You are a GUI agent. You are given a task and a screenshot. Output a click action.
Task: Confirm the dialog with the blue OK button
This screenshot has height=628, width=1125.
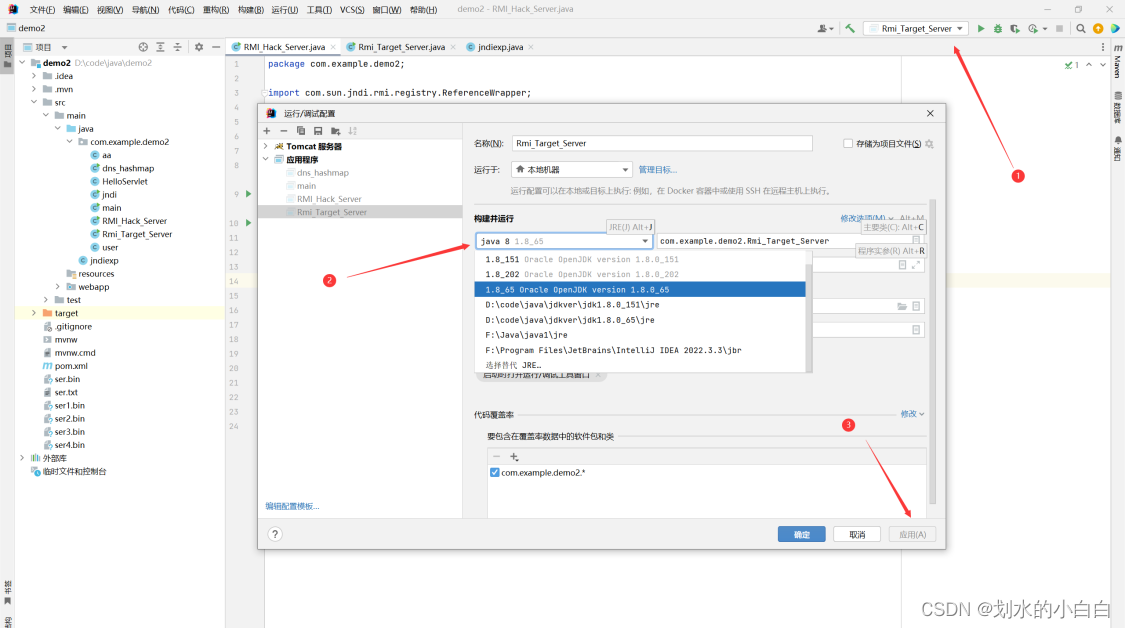(x=801, y=535)
